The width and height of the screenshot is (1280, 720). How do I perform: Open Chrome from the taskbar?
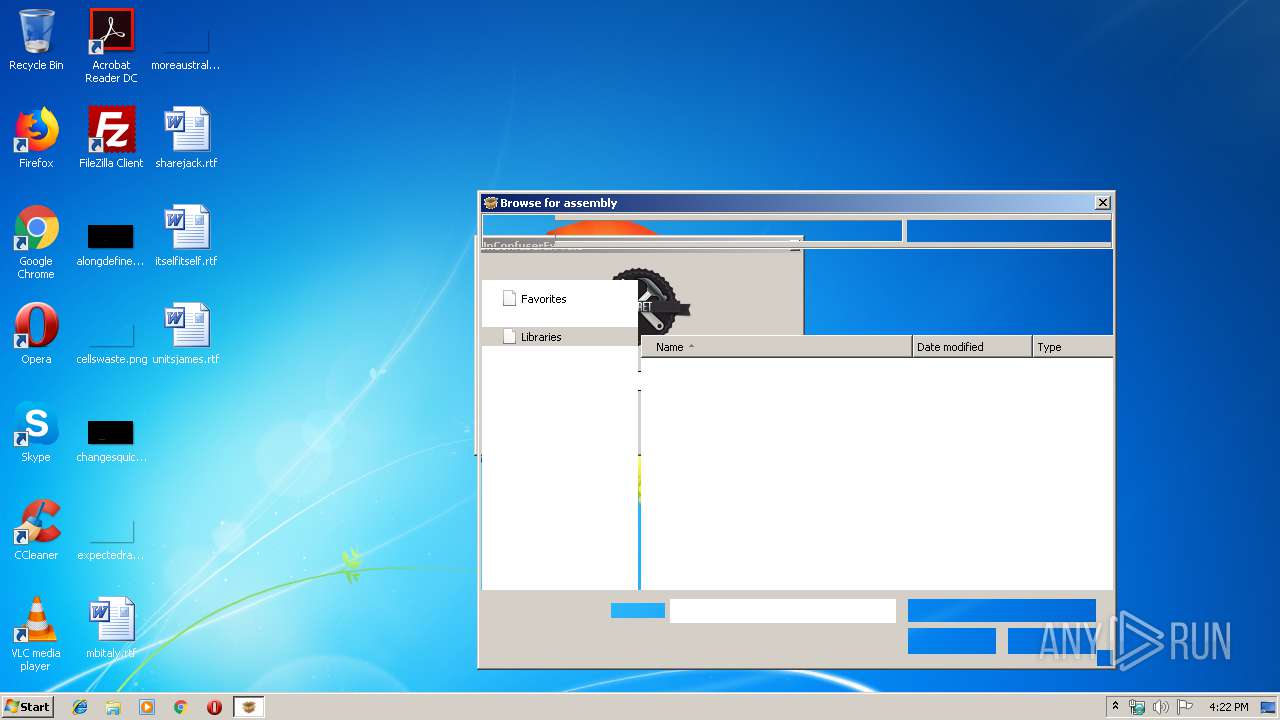180,707
